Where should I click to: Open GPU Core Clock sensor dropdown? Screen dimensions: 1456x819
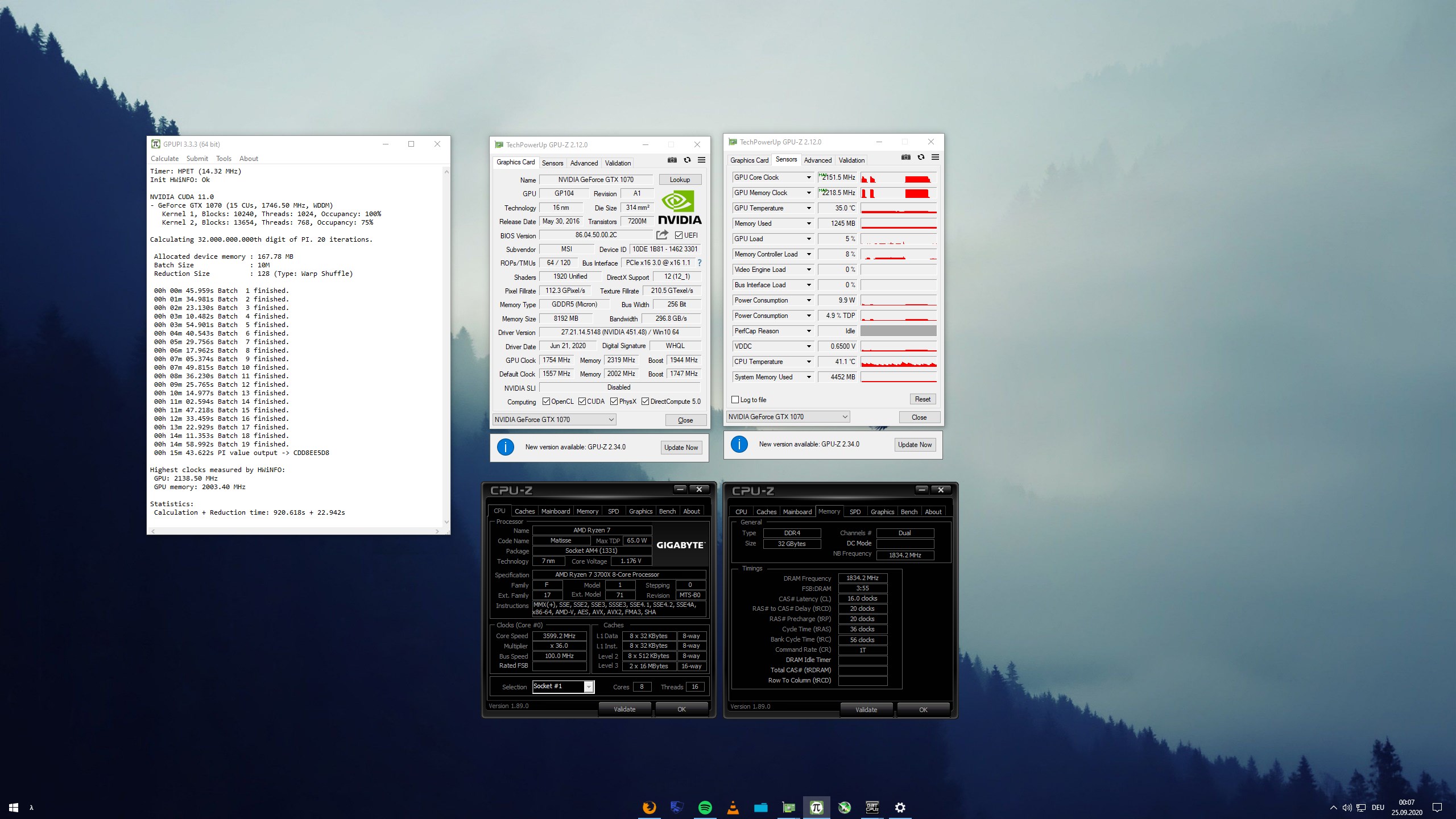coord(809,177)
